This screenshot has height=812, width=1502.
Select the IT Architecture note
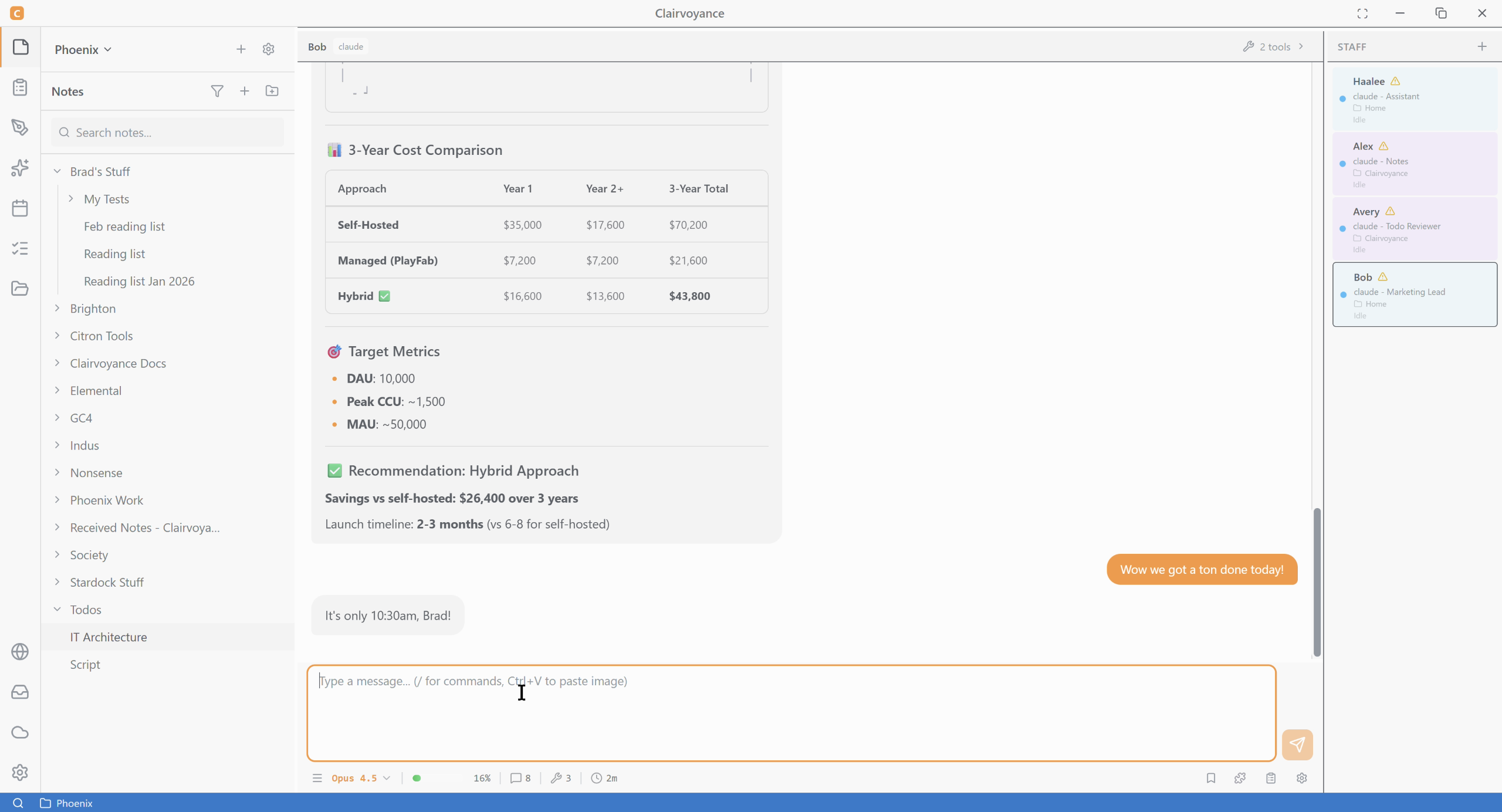click(109, 637)
